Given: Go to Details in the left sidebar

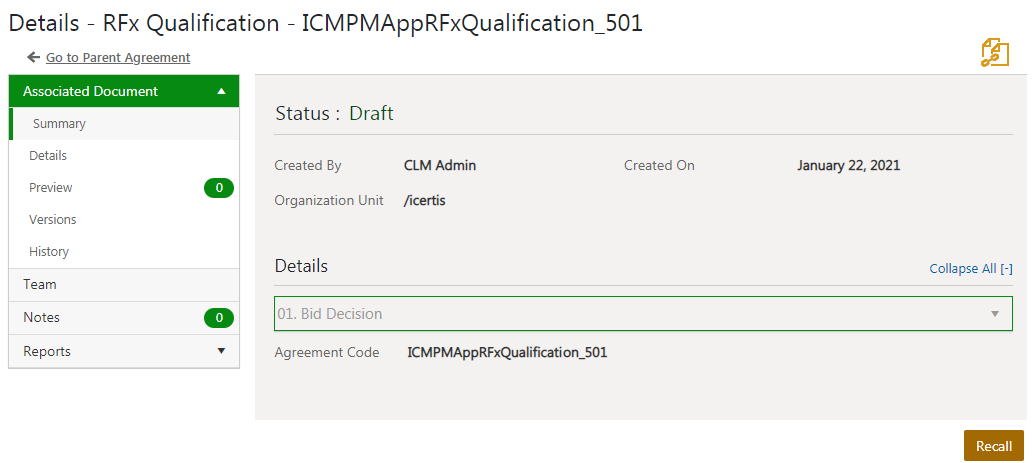Looking at the screenshot, I should (48, 156).
